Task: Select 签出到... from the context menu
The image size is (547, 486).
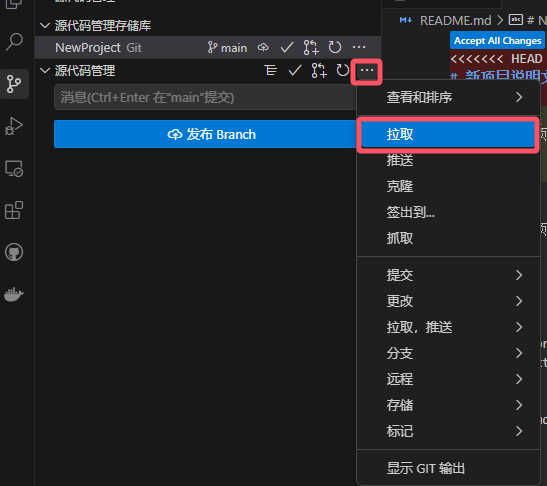Action: [x=449, y=212]
